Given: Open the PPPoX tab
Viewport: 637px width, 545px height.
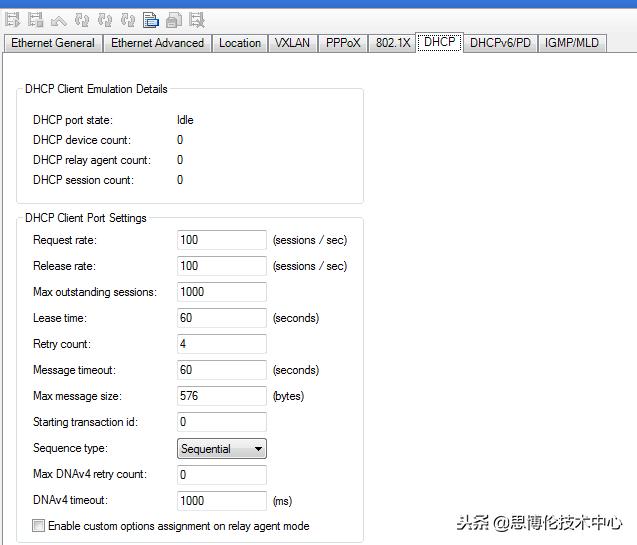Looking at the screenshot, I should coord(343,43).
